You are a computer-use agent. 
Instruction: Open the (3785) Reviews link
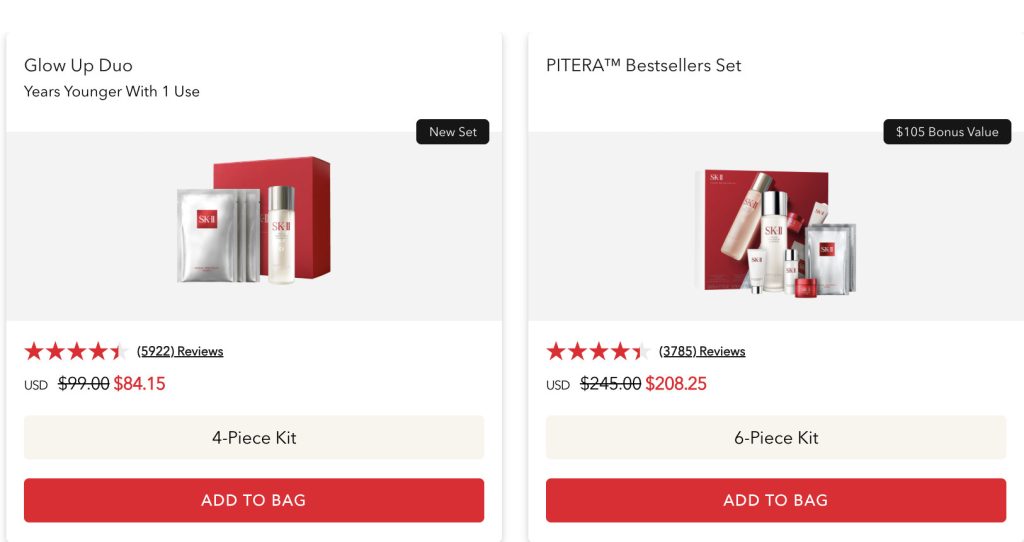[x=702, y=351]
